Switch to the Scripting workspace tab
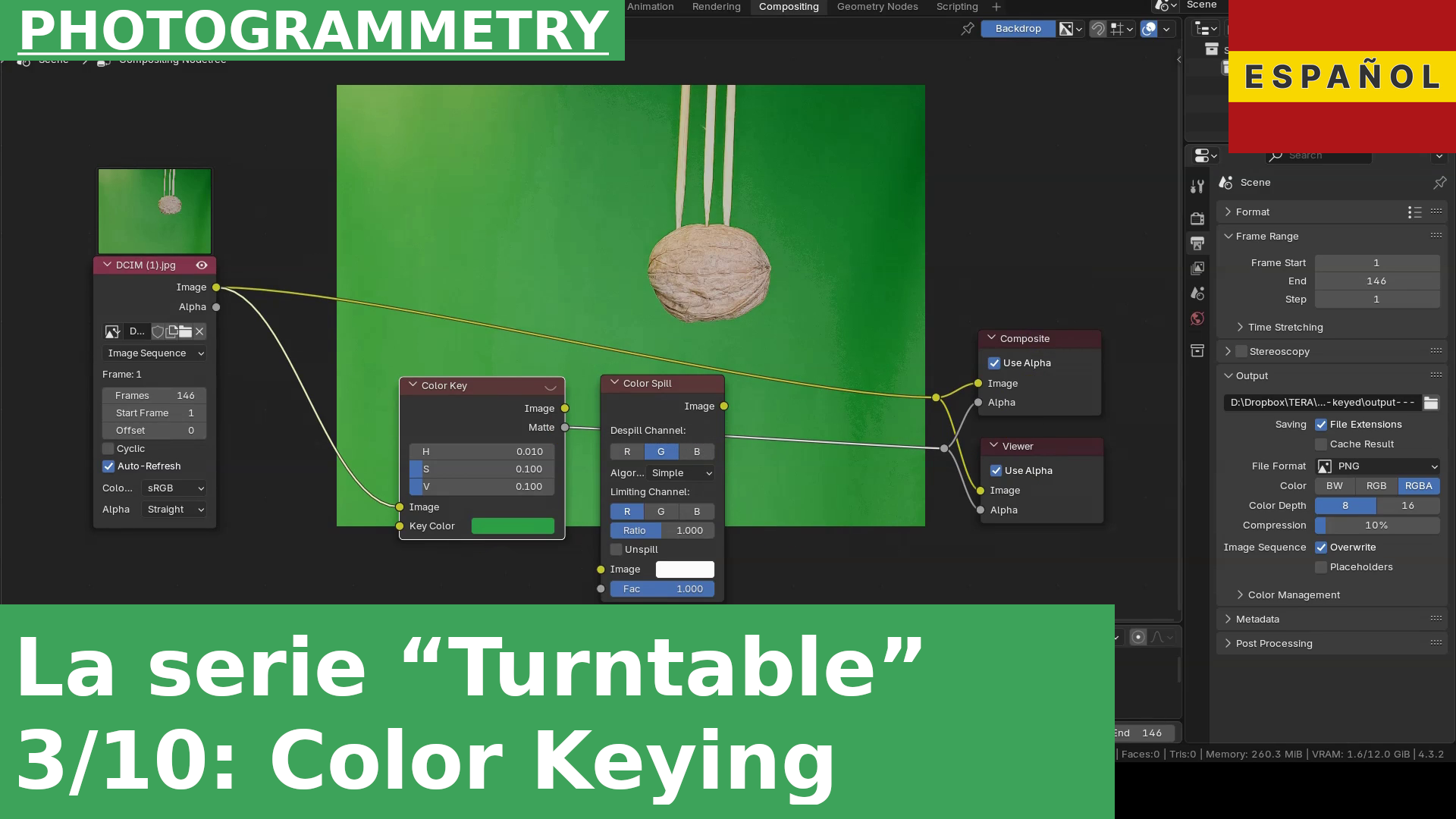This screenshot has height=819, width=1456. pyautogui.click(x=957, y=7)
